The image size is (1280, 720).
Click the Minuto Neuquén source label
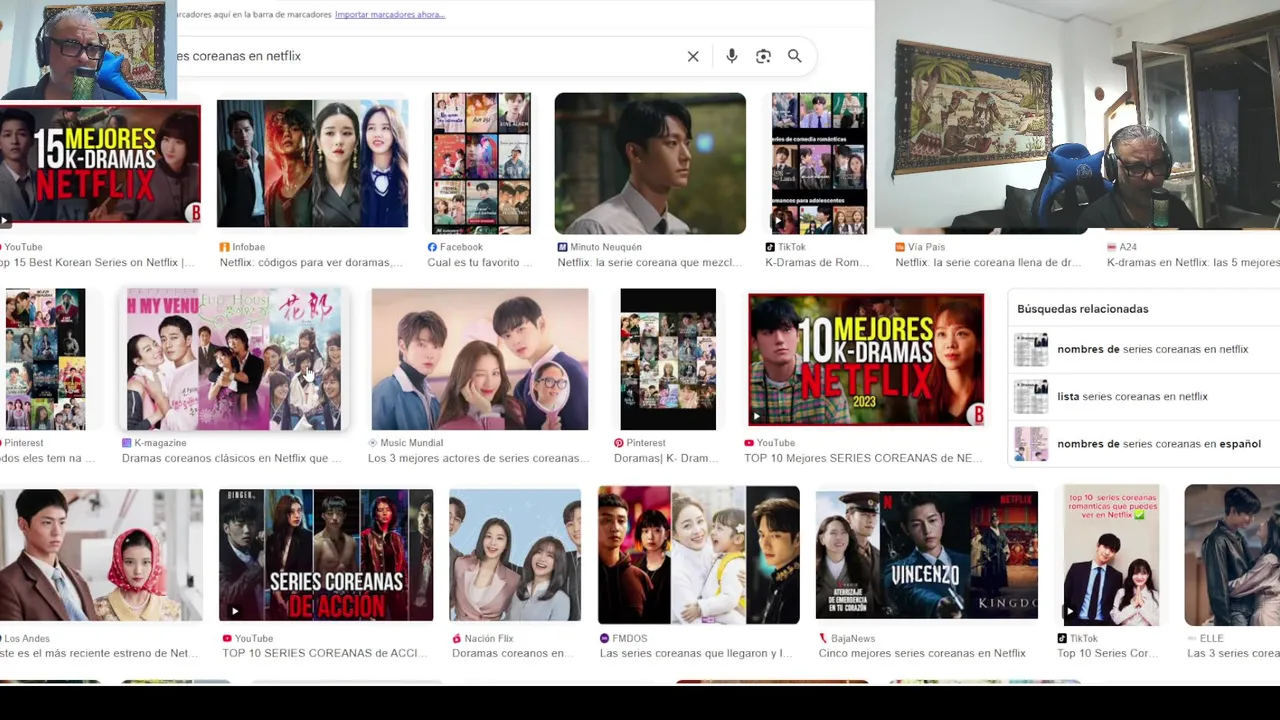[600, 247]
